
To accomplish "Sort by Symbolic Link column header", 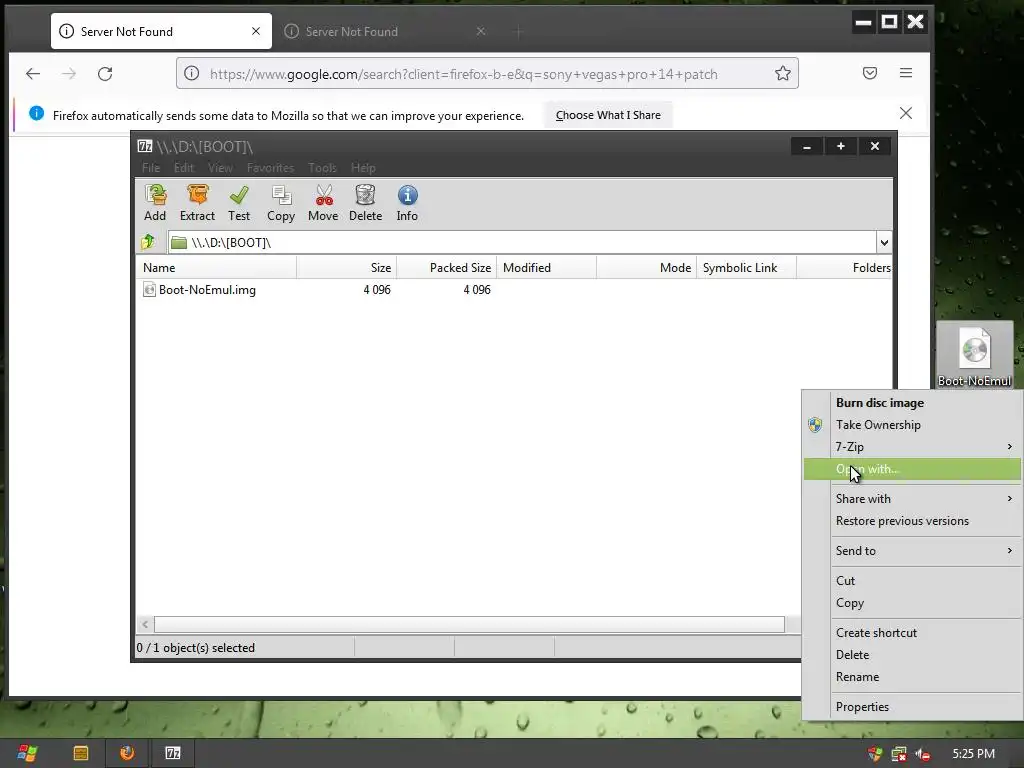I will pos(746,268).
